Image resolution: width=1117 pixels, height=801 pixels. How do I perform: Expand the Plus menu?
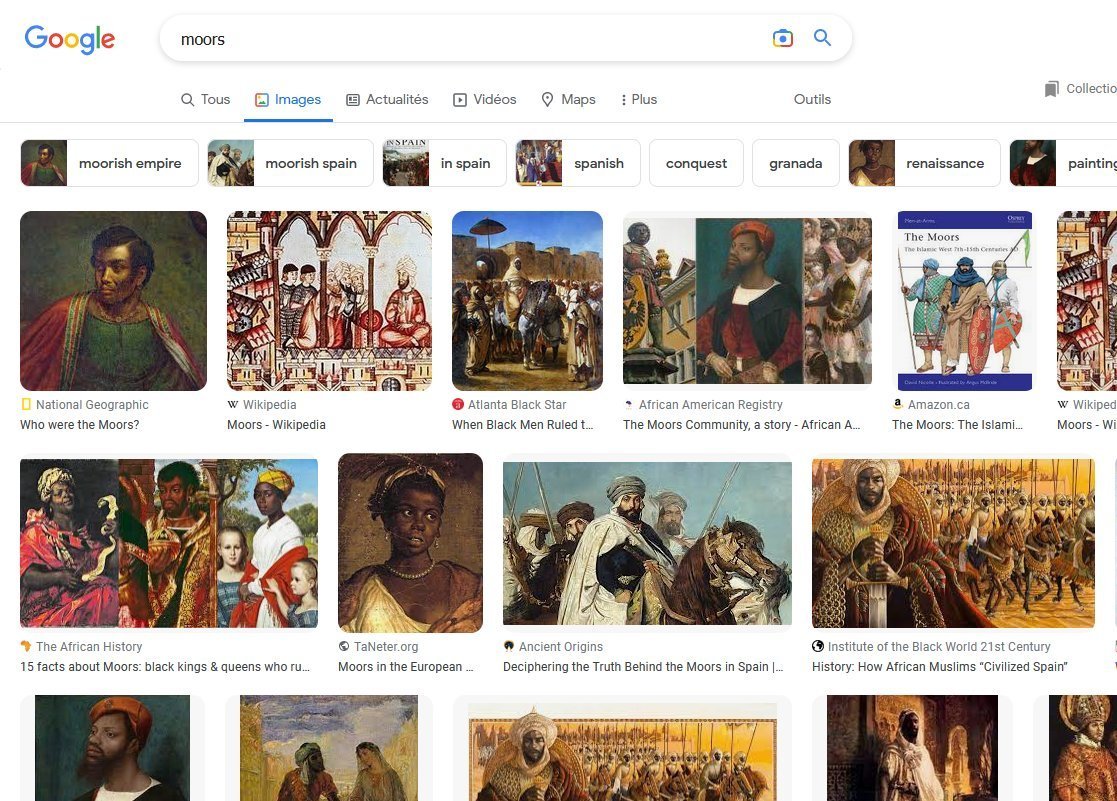[639, 99]
